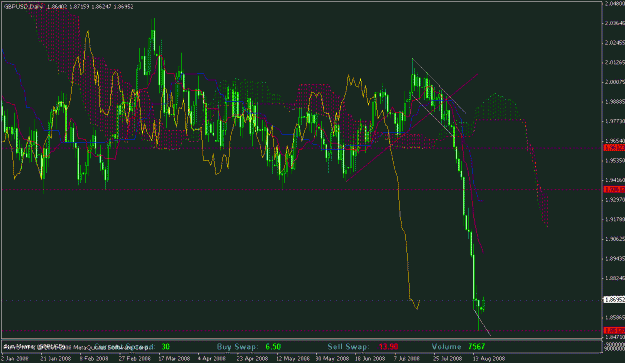Click the "Buy Swap:" label
Viewport: 625px width, 363px height.
pyautogui.click(x=238, y=347)
